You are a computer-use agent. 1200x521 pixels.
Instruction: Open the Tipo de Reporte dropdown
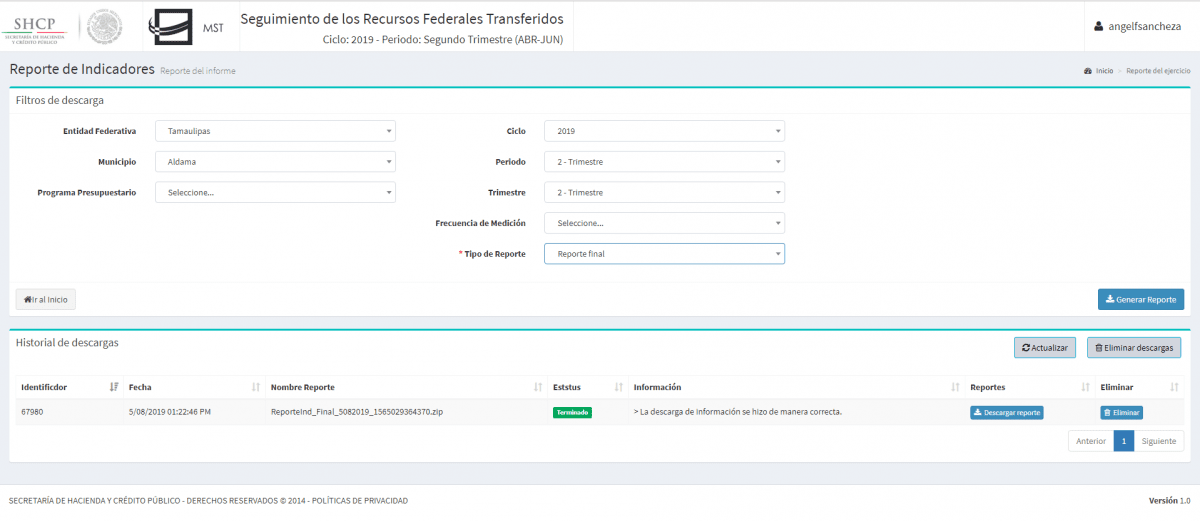pos(664,254)
